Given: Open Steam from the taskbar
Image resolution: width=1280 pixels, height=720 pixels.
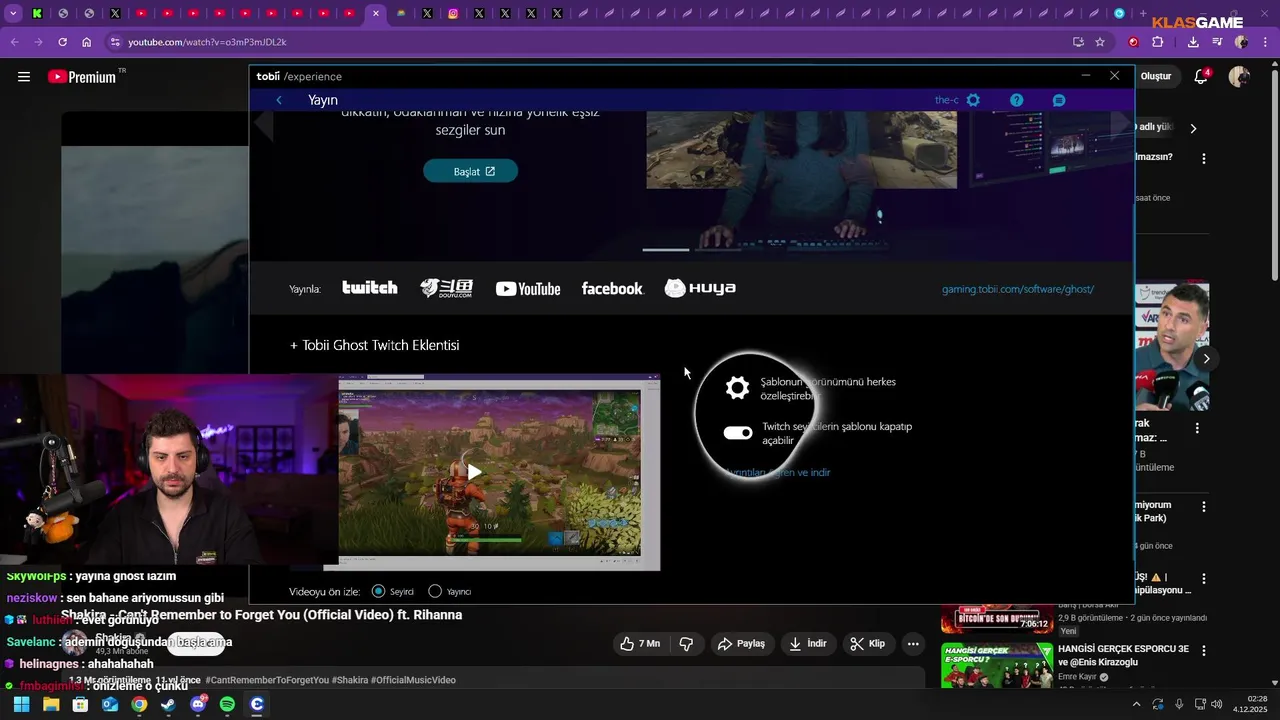Looking at the screenshot, I should tap(168, 704).
